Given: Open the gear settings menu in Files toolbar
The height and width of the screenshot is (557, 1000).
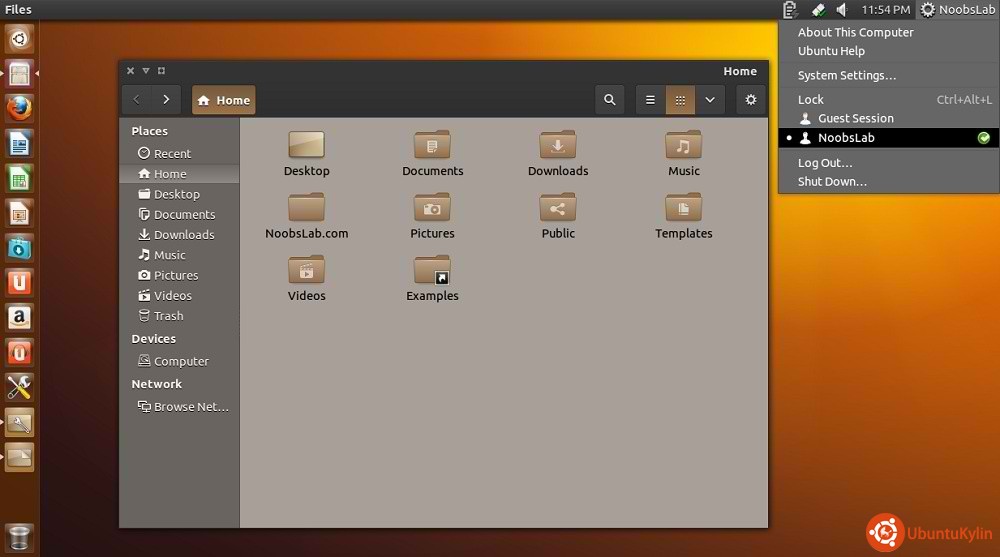Looking at the screenshot, I should (x=751, y=100).
